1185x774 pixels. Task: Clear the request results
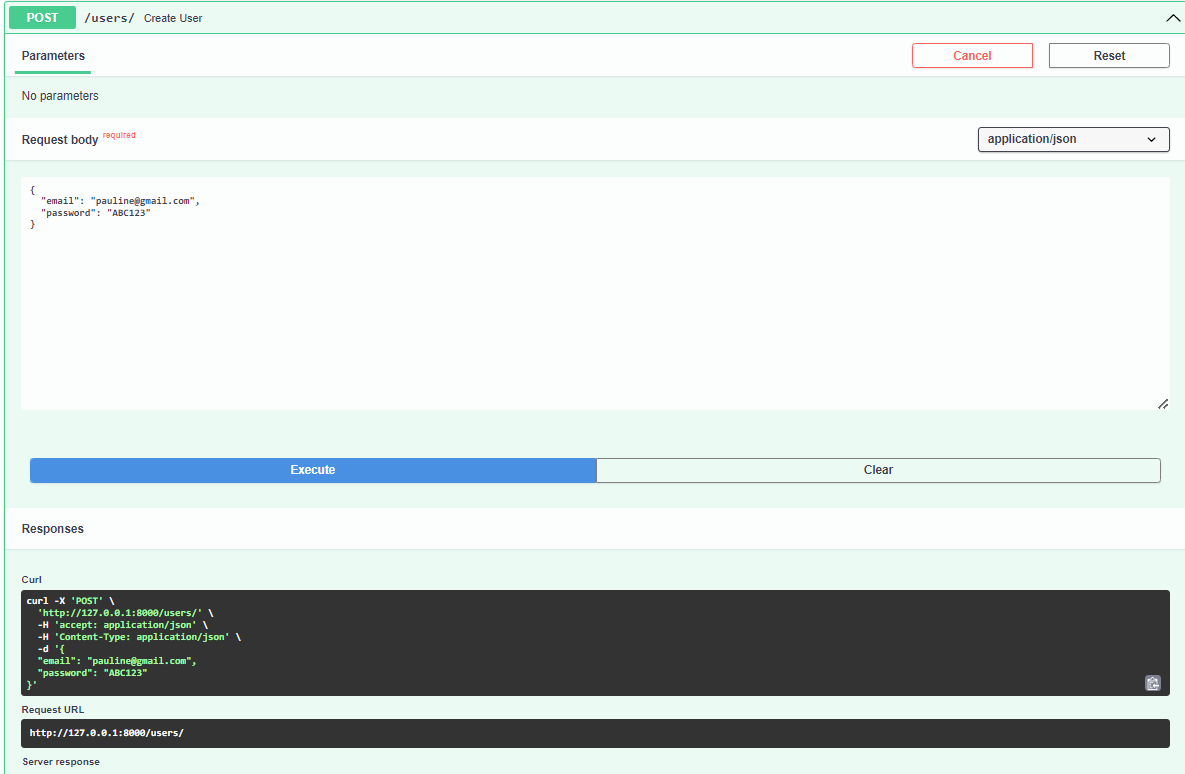[x=877, y=470]
